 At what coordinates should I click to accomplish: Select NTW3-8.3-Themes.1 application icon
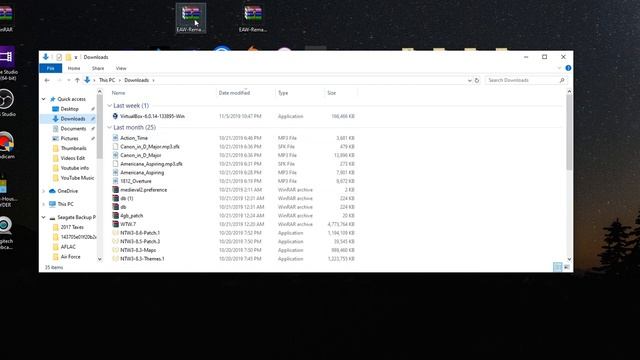[x=116, y=259]
